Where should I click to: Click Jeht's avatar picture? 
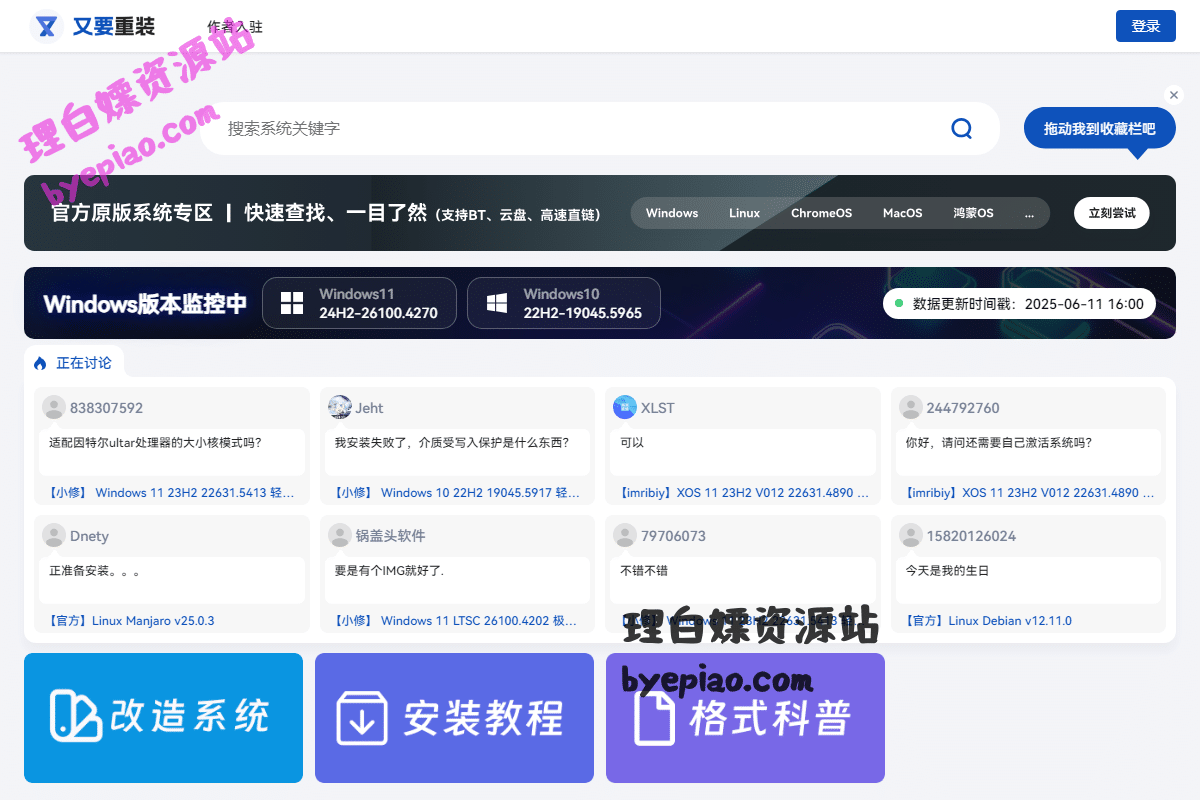tap(340, 407)
